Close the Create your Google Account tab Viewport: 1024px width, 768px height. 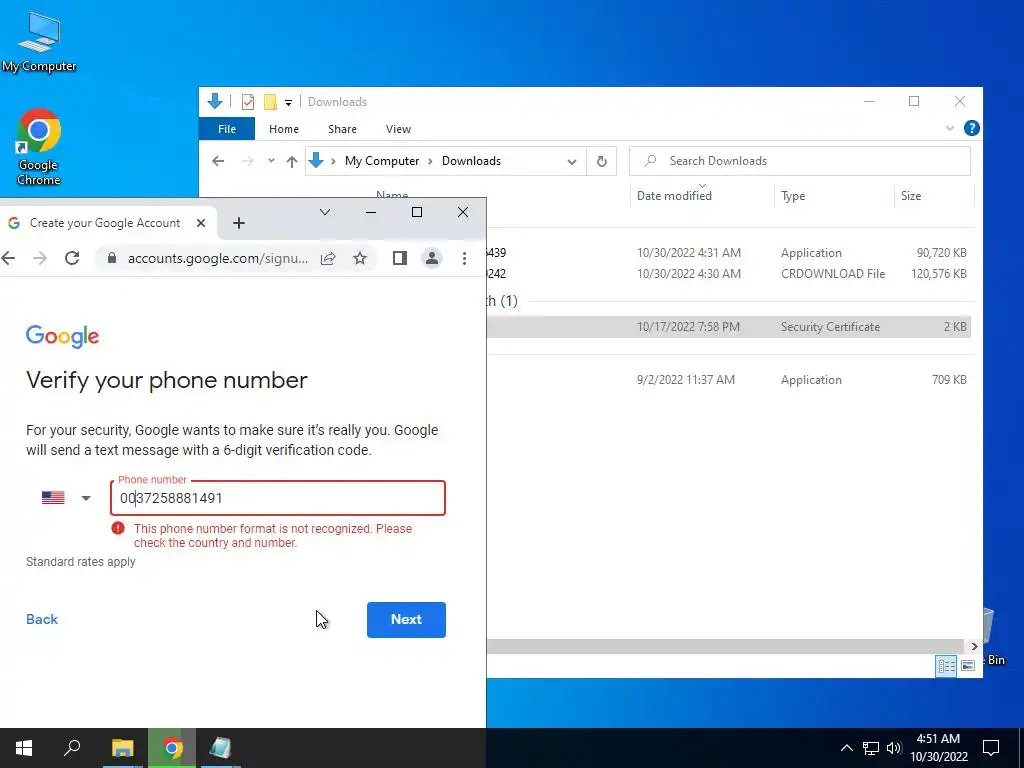click(201, 223)
